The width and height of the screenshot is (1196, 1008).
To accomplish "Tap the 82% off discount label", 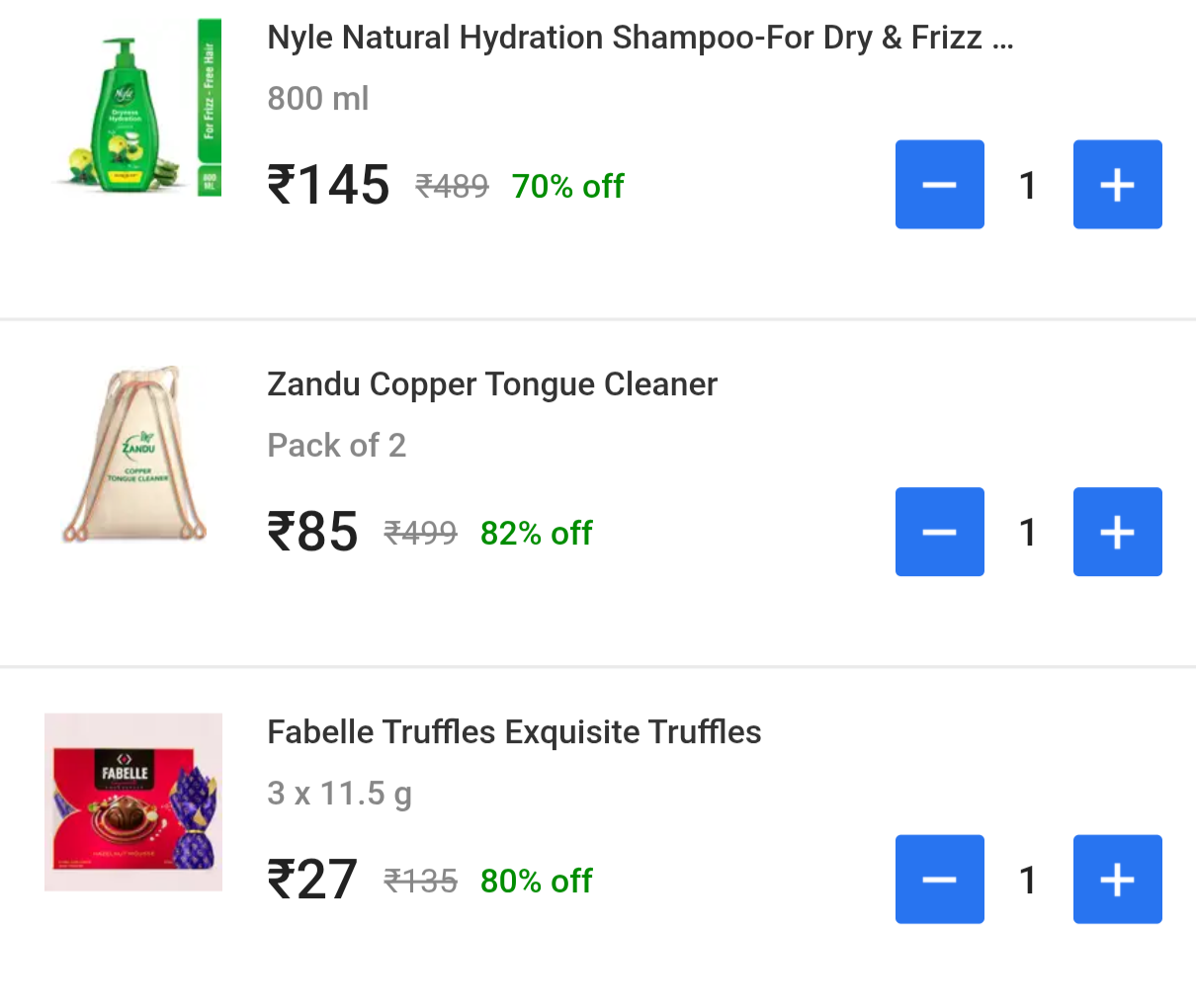I will pyautogui.click(x=536, y=534).
